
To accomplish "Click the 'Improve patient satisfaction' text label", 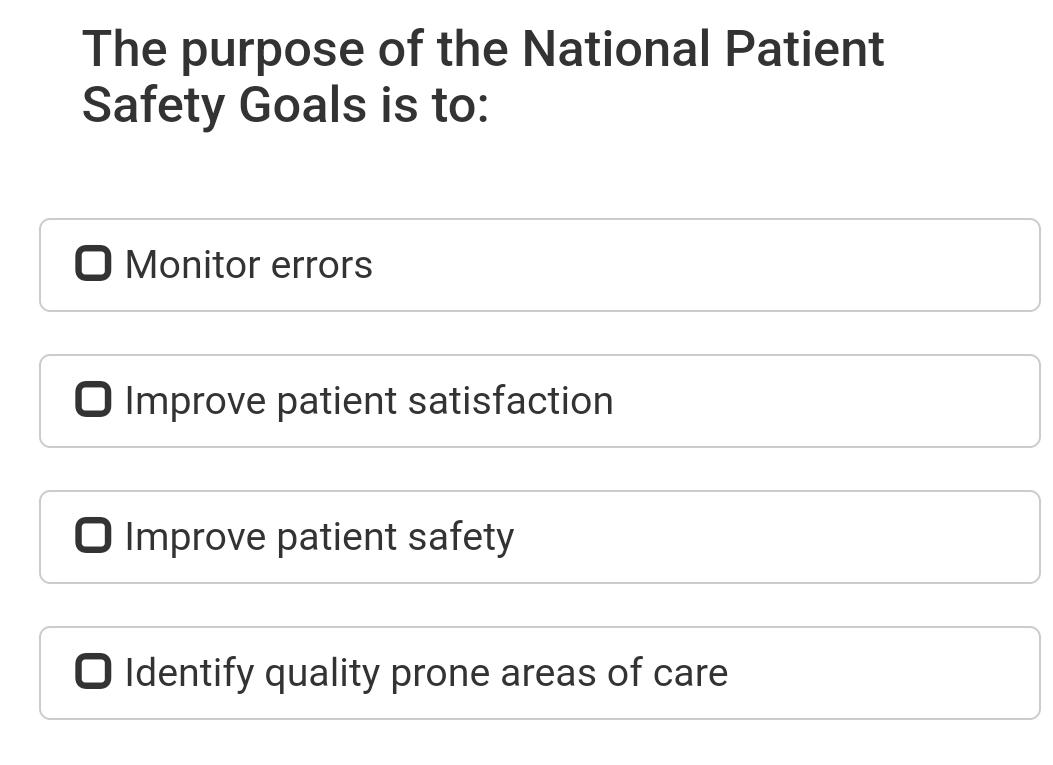I will (369, 400).
